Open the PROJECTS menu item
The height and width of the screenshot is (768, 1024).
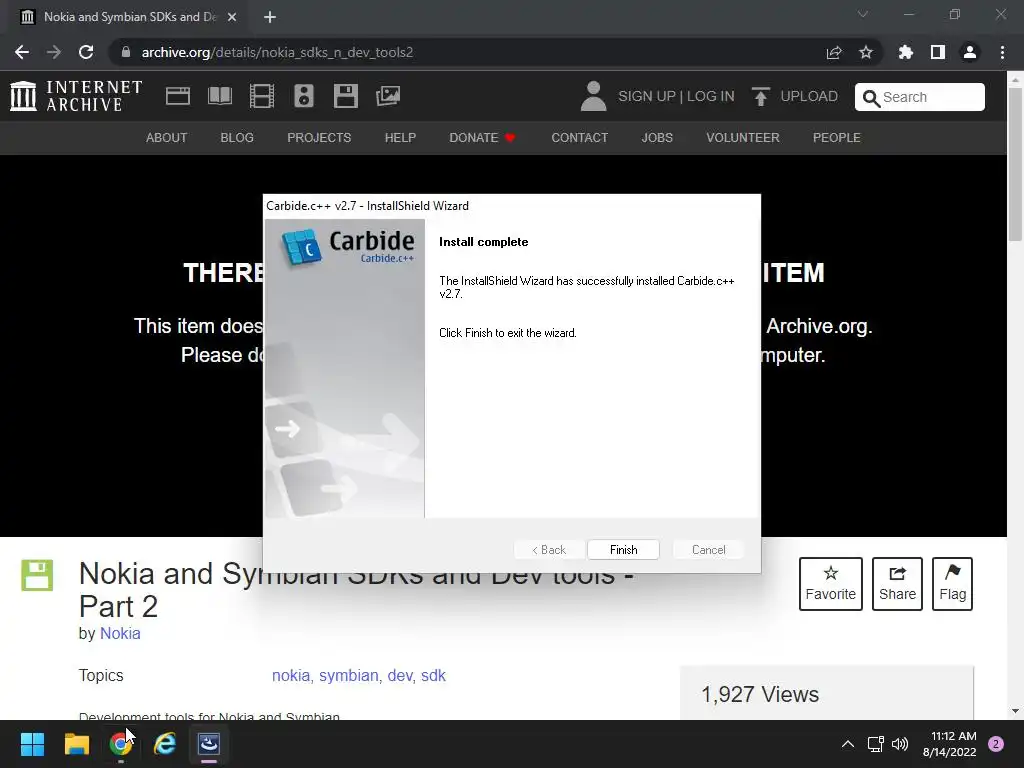coord(319,138)
